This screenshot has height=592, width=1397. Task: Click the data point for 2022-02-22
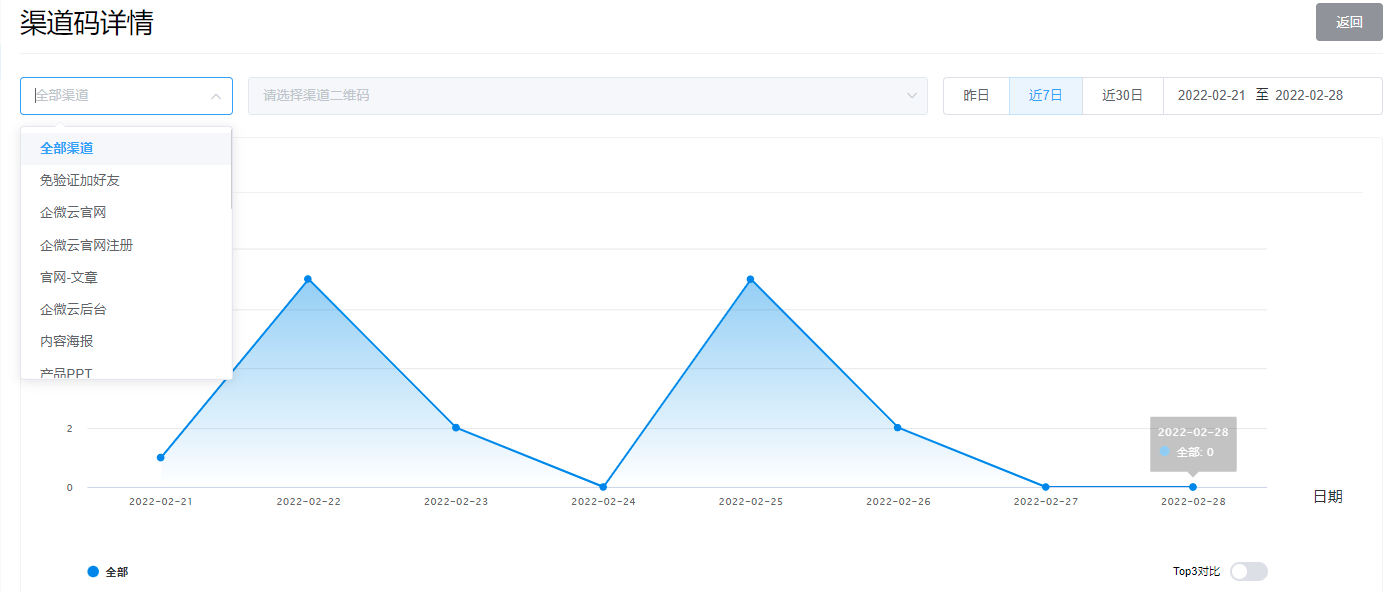(308, 279)
